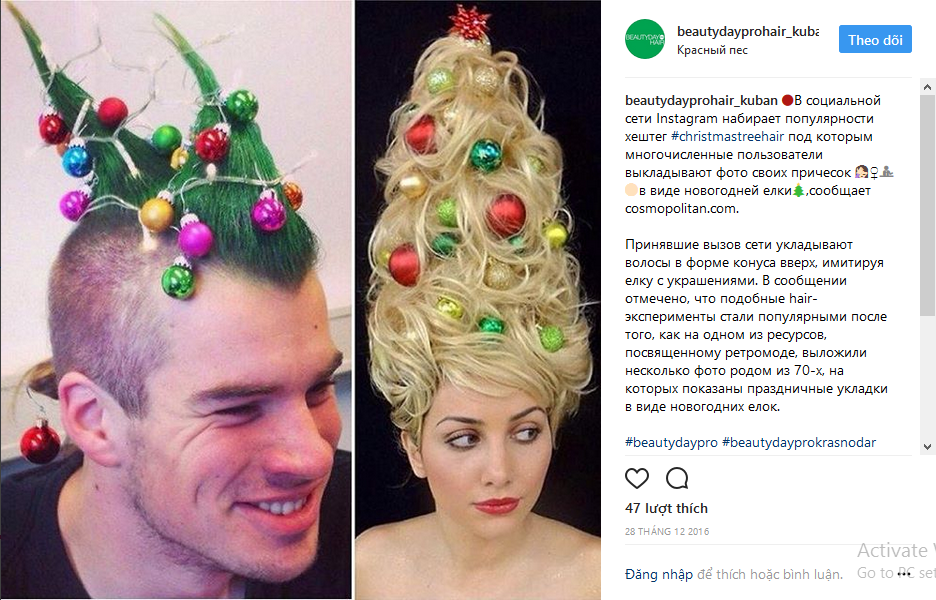The height and width of the screenshot is (600, 936).
Task: Click the red circle emoji in caption
Action: [x=787, y=100]
